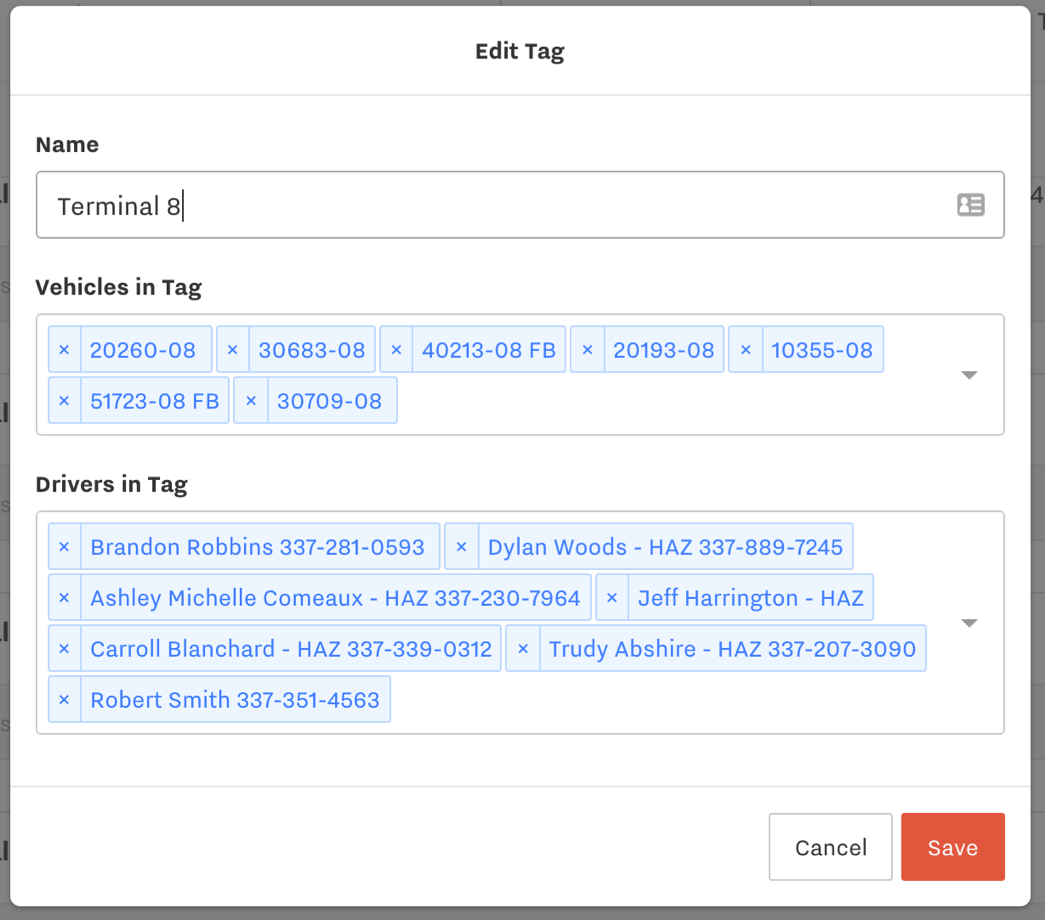The image size is (1045, 920).
Task: Select driver Ashley Michelle Comeaux's tag
Action: pos(335,597)
